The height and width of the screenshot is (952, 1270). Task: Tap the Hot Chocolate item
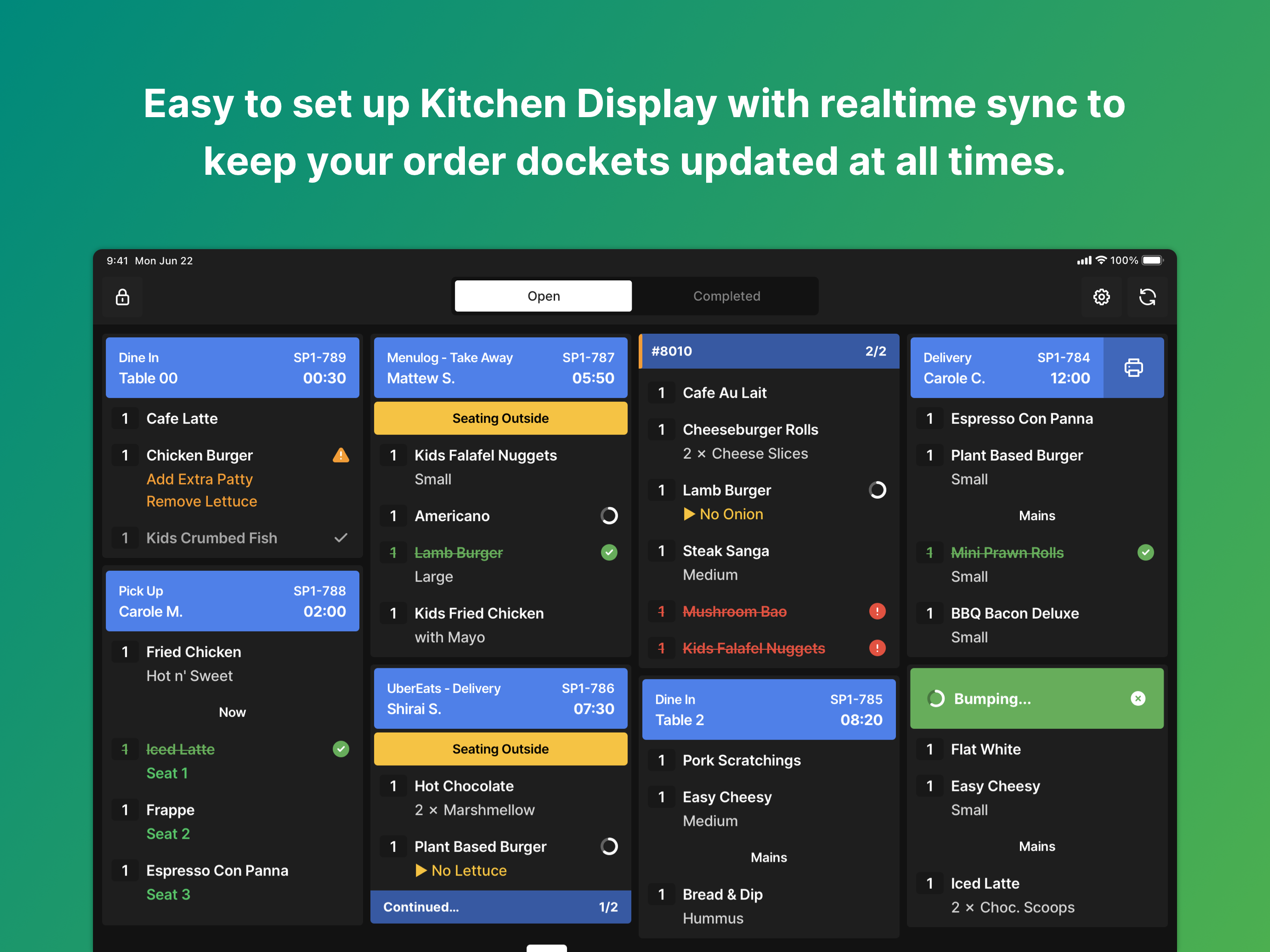[501, 798]
